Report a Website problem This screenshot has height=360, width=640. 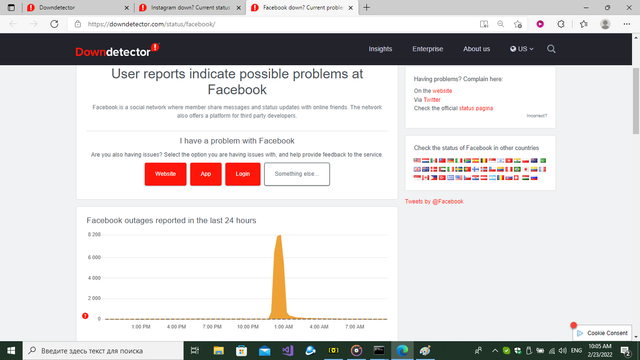click(x=165, y=174)
